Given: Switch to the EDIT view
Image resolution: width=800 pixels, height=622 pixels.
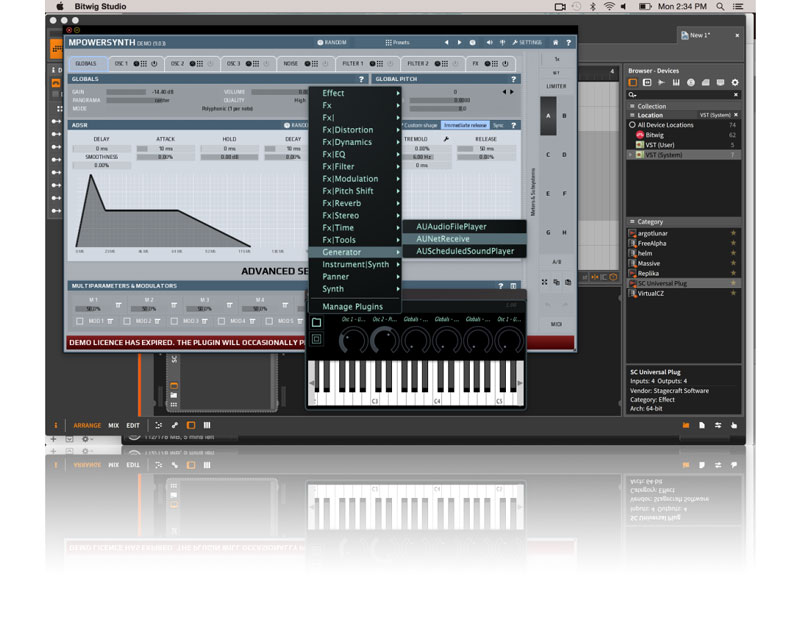Looking at the screenshot, I should tap(133, 426).
